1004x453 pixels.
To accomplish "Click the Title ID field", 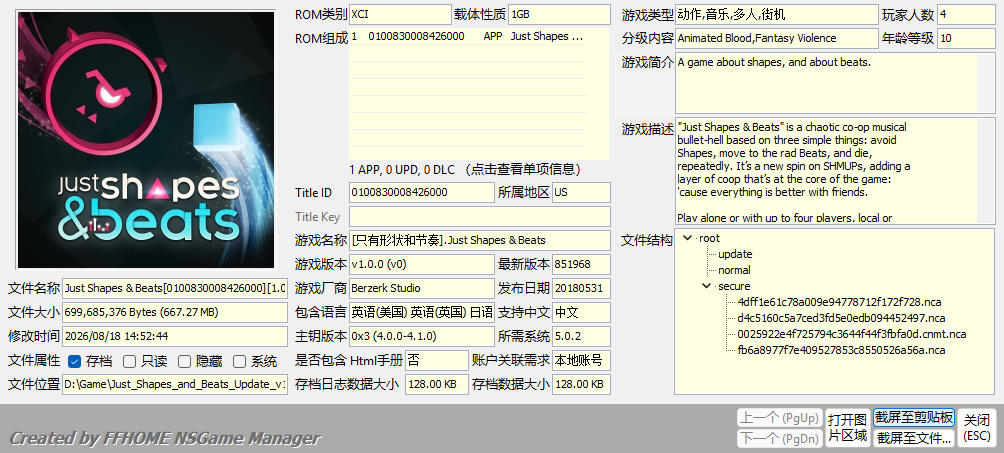I will (x=422, y=192).
